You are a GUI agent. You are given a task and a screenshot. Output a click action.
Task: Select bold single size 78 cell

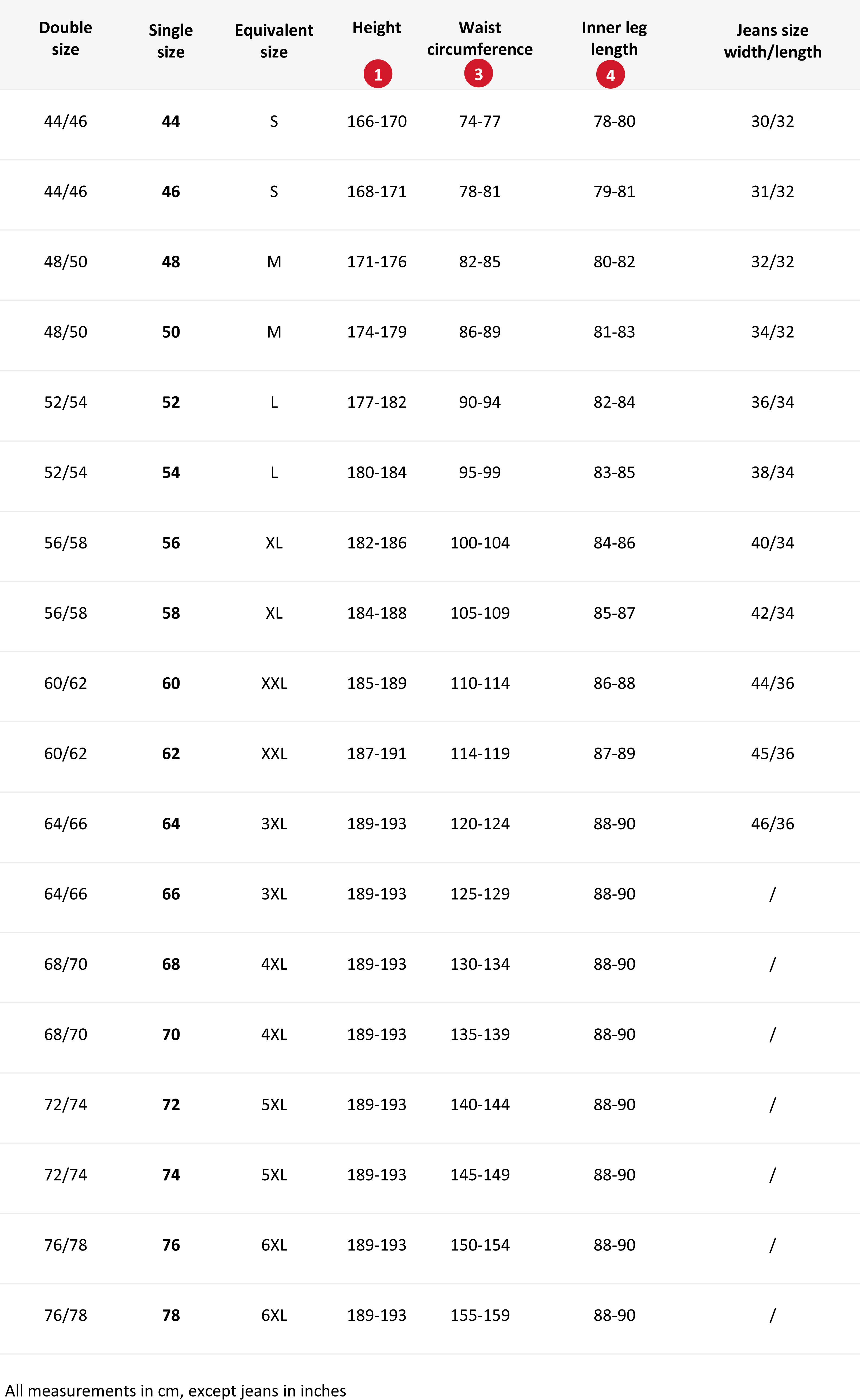coord(171,1315)
